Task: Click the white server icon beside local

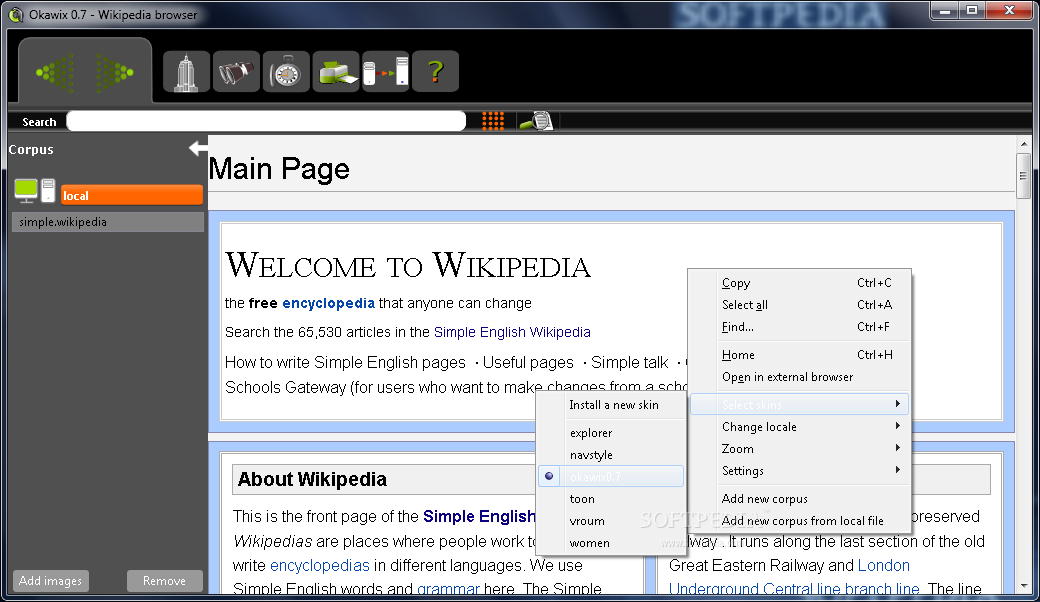Action: [48, 190]
